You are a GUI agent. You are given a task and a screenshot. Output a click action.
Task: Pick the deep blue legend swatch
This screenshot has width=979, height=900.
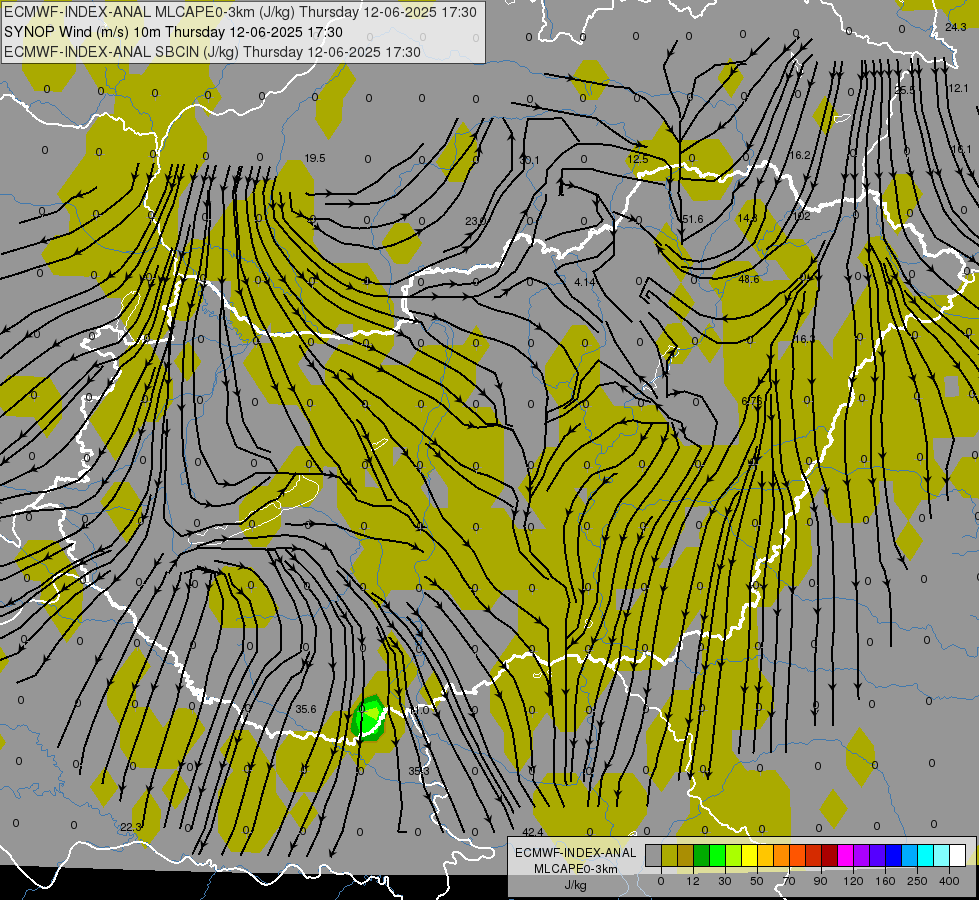click(x=894, y=855)
